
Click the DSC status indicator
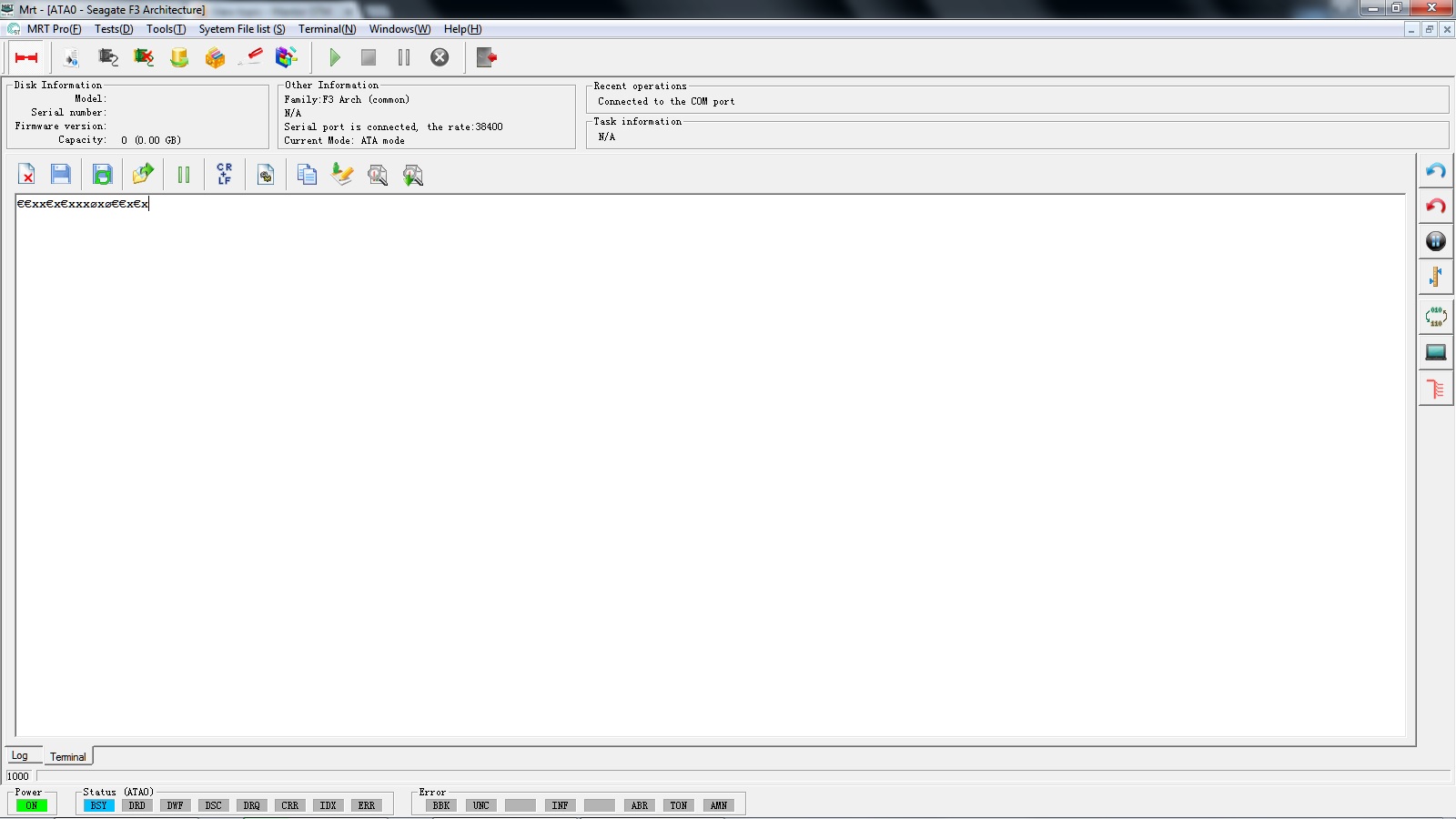(214, 805)
